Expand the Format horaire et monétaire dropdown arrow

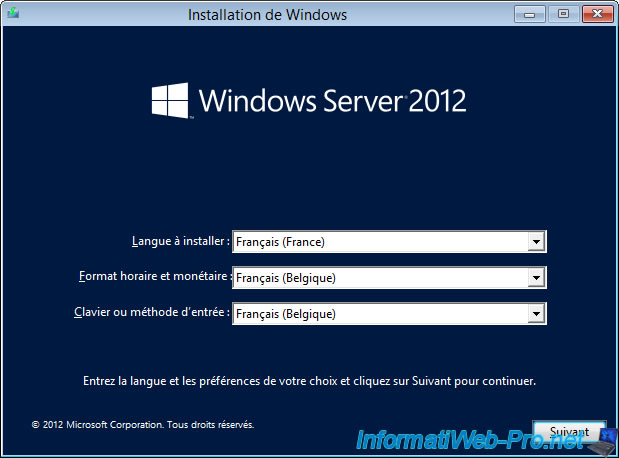coord(536,278)
